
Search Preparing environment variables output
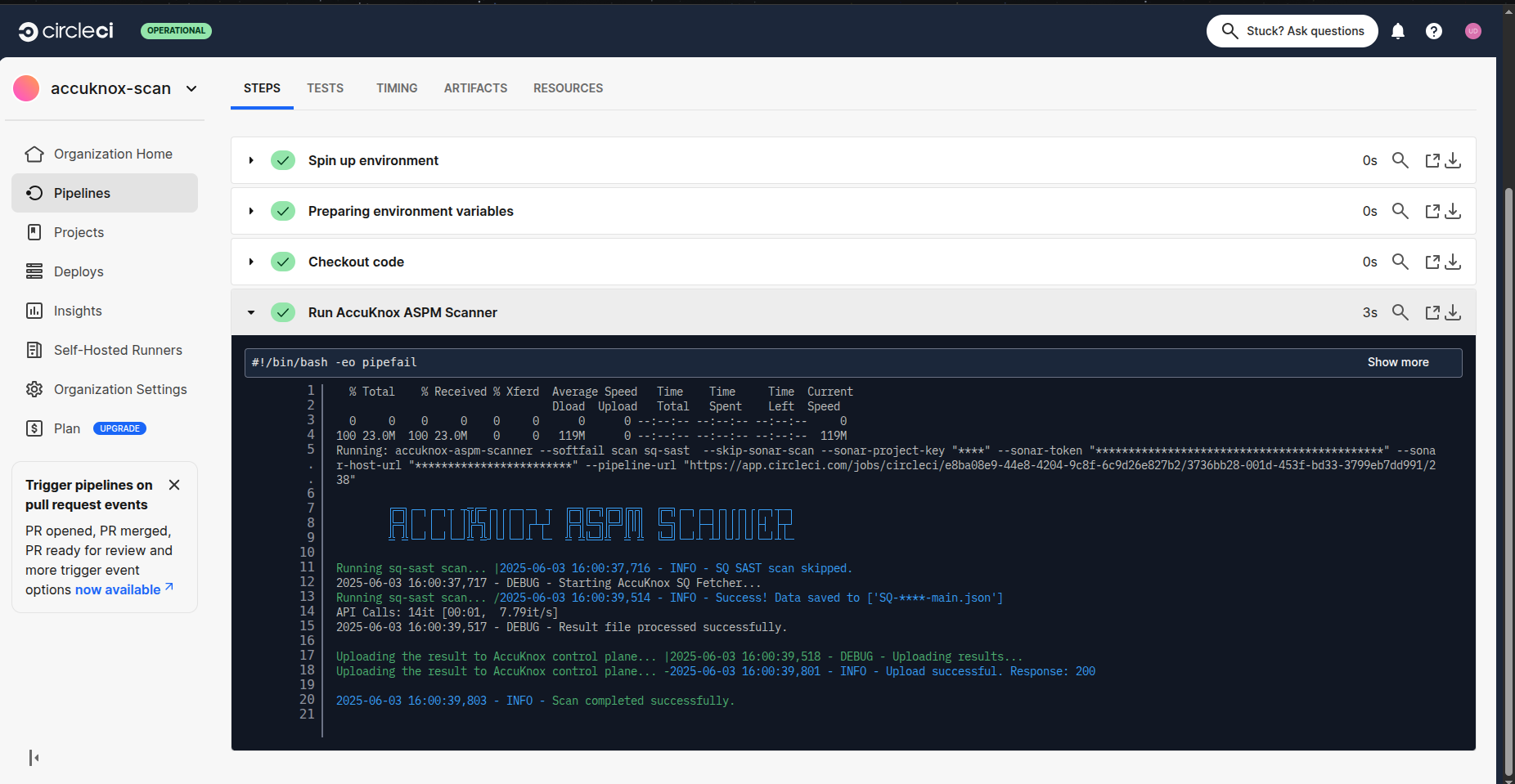tap(1400, 211)
